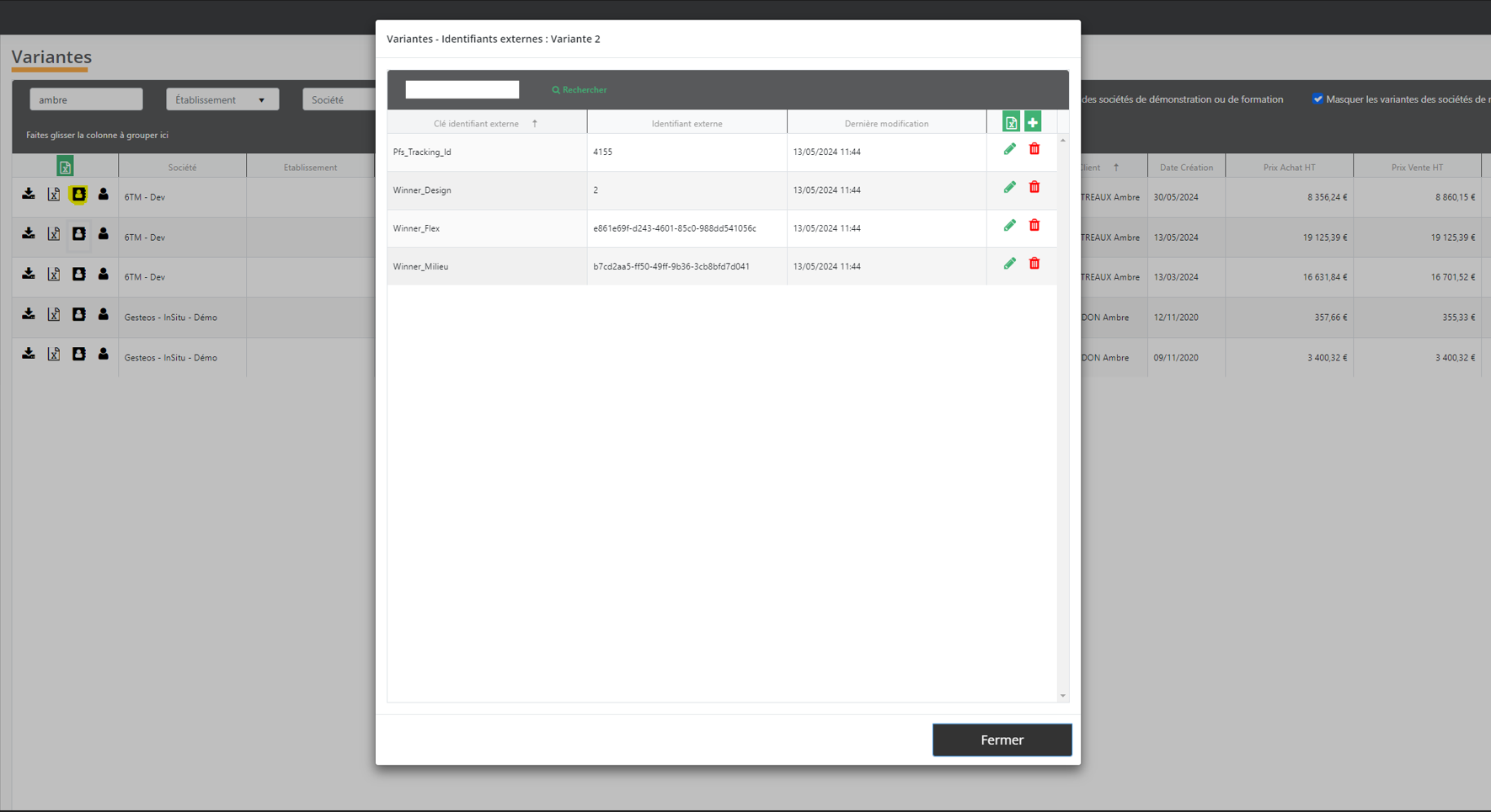Sort by Clé identifiant externe column

click(477, 124)
